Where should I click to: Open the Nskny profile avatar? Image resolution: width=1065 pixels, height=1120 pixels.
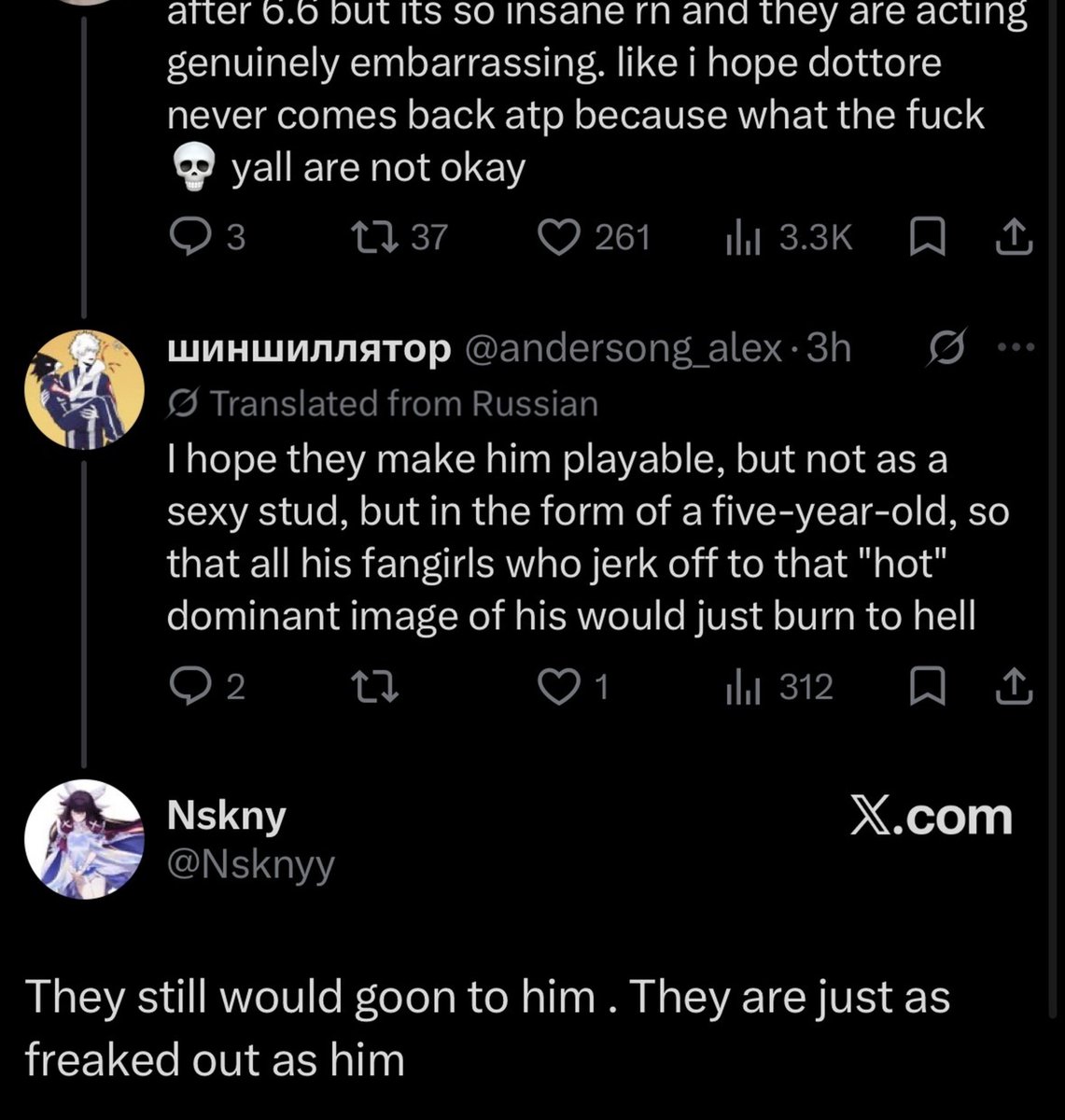click(84, 839)
